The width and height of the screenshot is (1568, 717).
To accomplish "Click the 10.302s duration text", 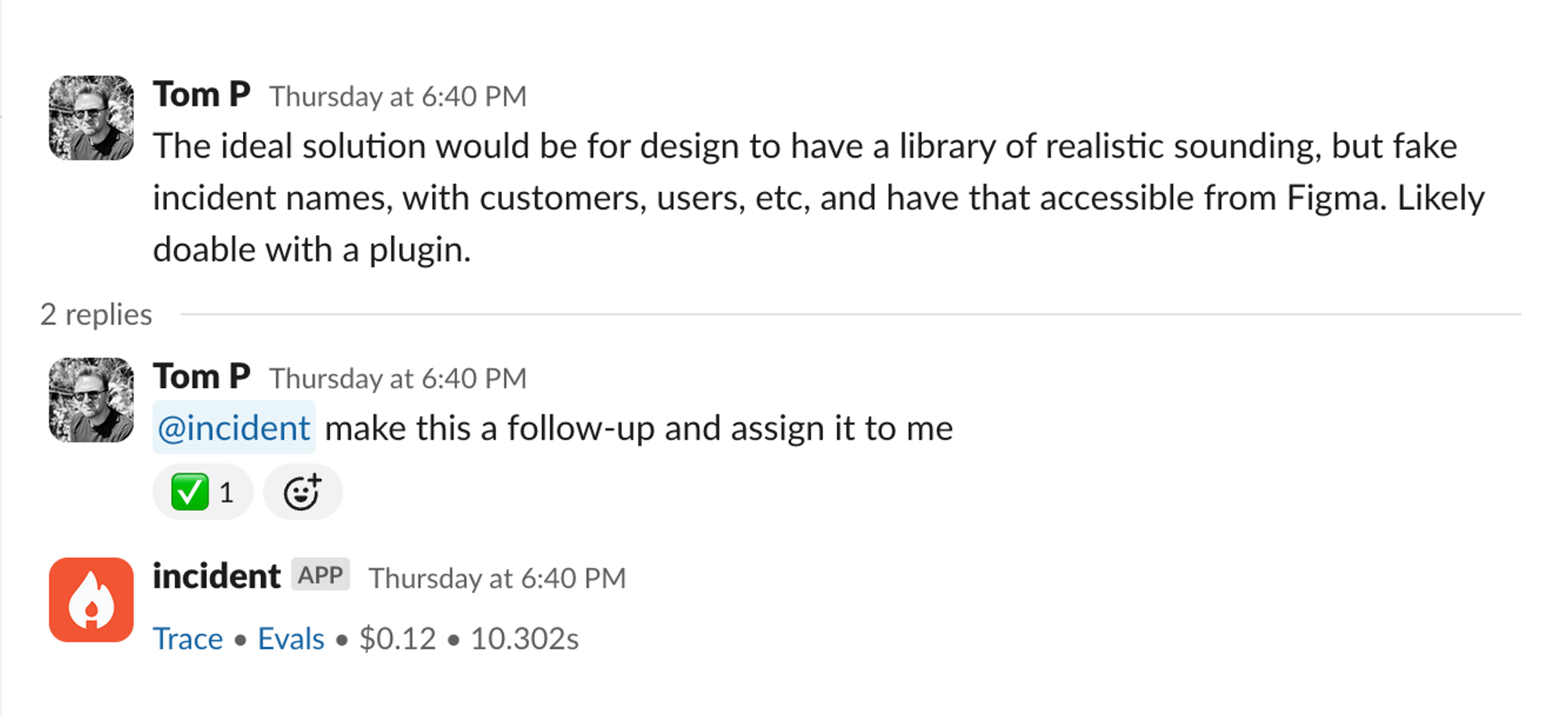I will point(524,639).
